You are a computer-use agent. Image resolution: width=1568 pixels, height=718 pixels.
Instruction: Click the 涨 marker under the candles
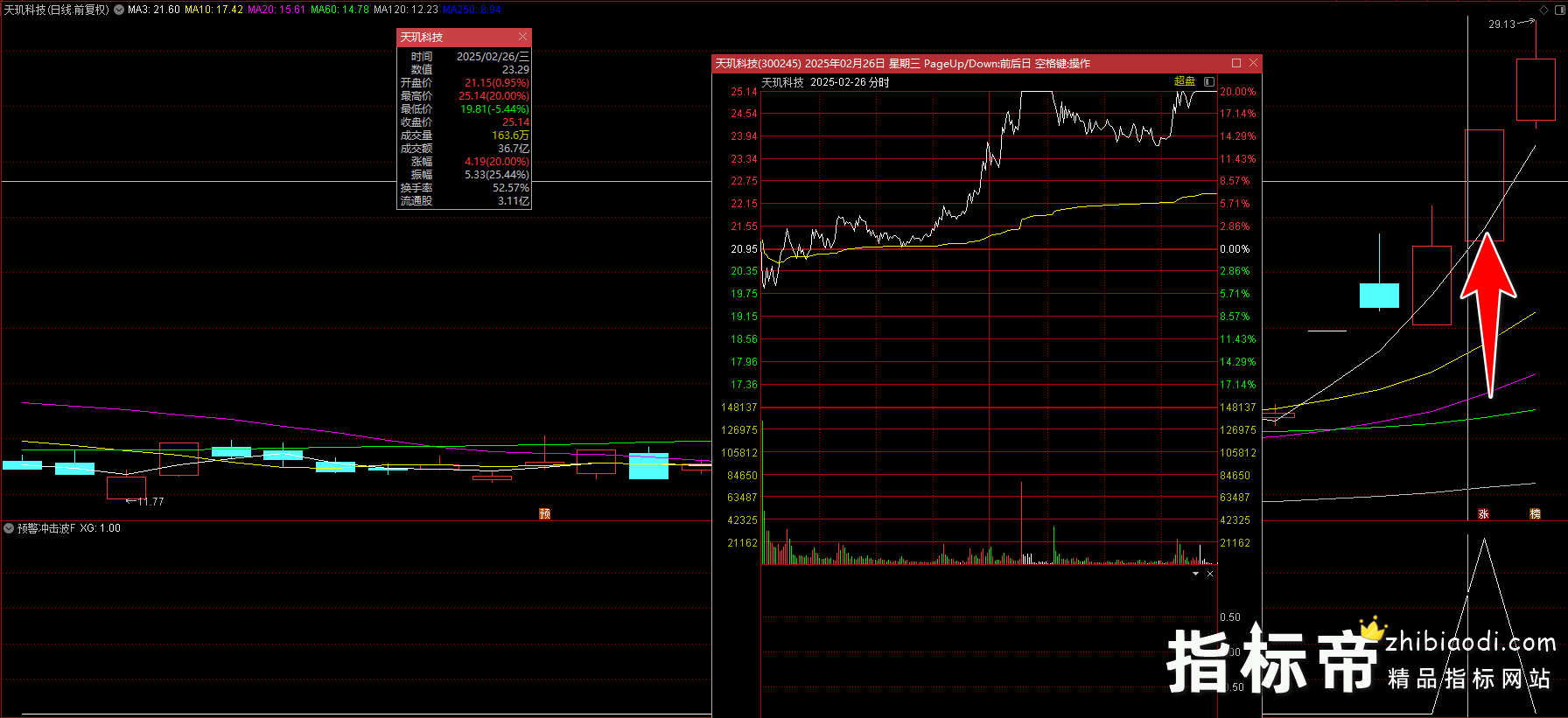1483,514
